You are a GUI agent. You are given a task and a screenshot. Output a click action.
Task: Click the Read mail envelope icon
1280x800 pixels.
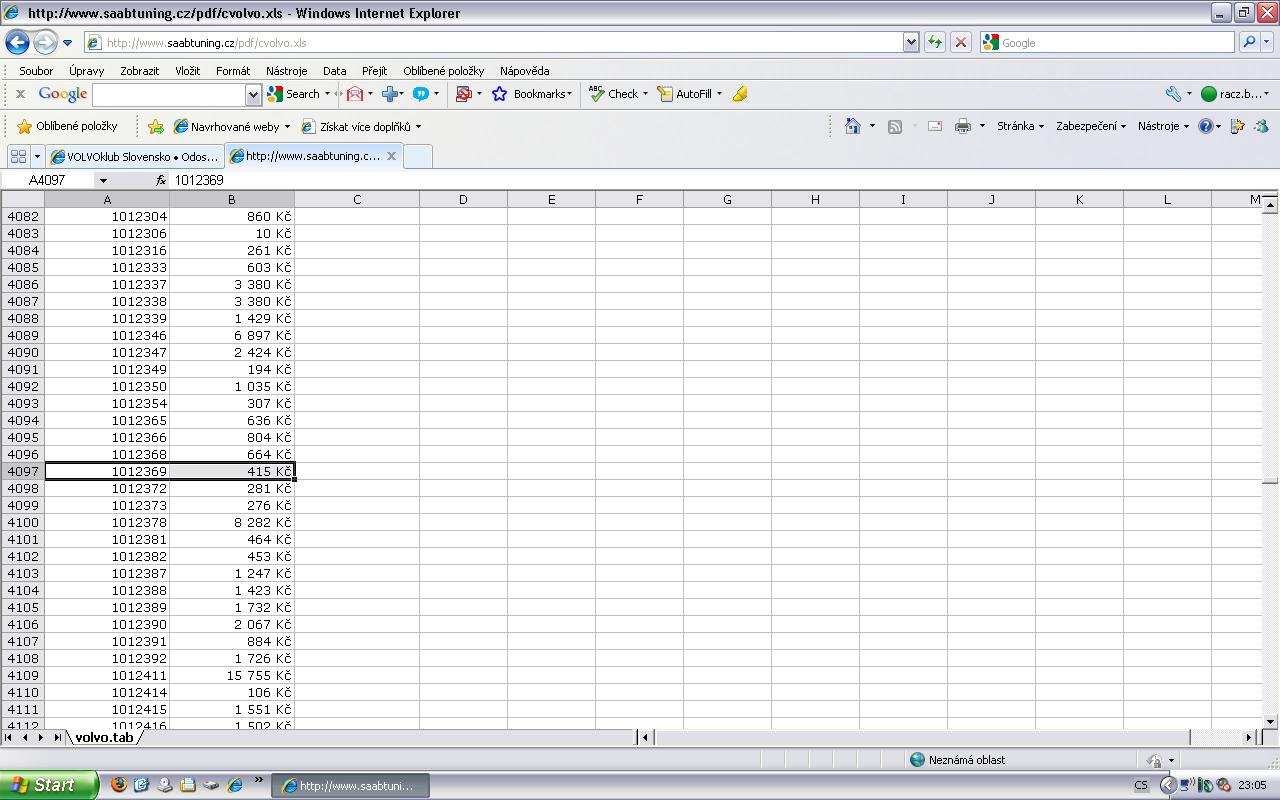[x=935, y=126]
